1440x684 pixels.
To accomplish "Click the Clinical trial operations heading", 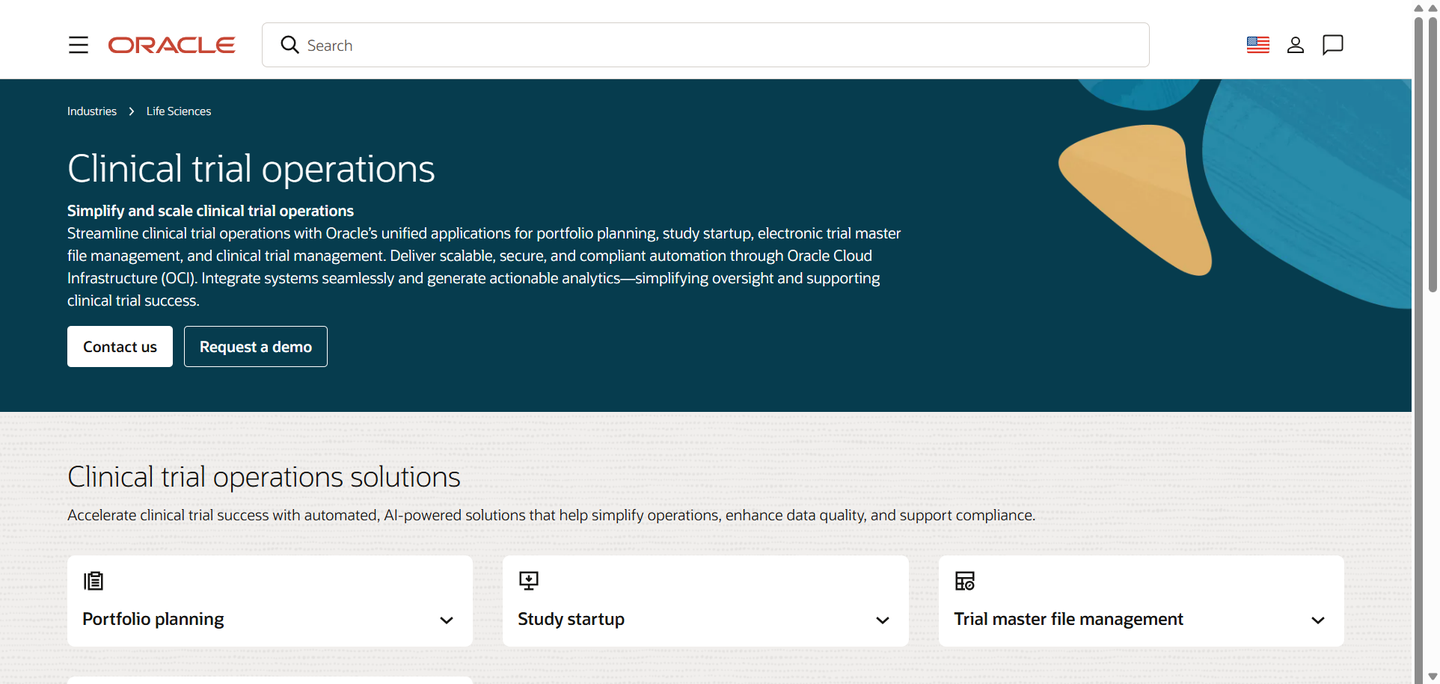I will point(251,168).
